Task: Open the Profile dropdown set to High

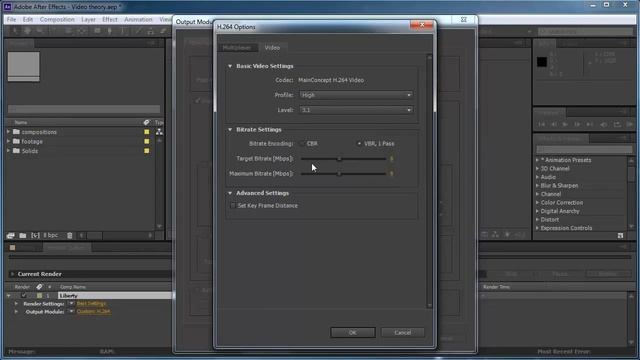Action: click(x=356, y=95)
